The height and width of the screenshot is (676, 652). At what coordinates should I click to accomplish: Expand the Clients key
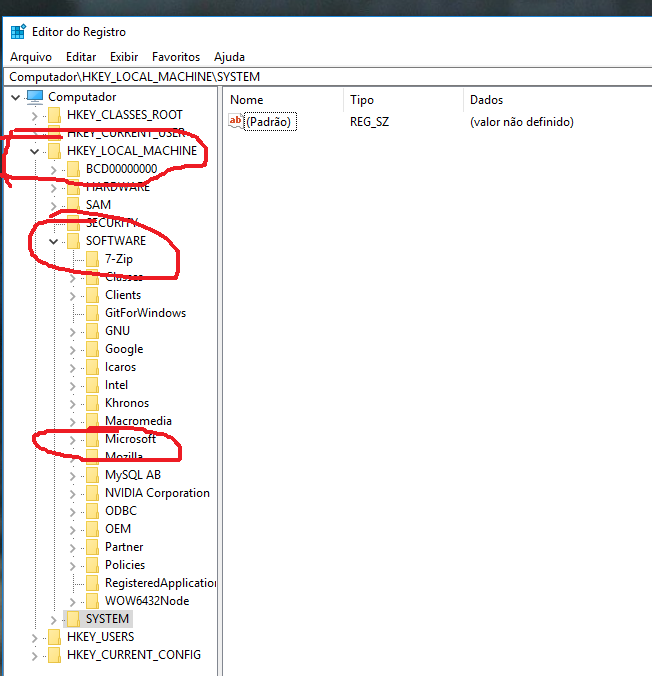pyautogui.click(x=72, y=296)
